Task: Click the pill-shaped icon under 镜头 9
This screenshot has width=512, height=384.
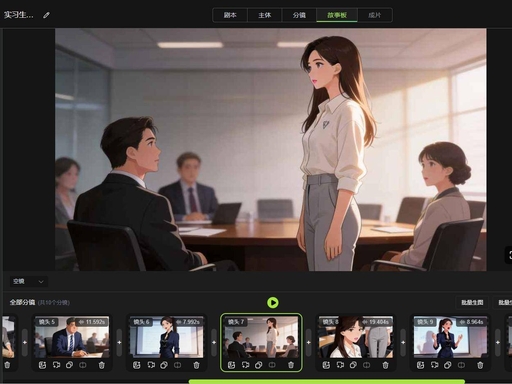Action: pos(448,365)
